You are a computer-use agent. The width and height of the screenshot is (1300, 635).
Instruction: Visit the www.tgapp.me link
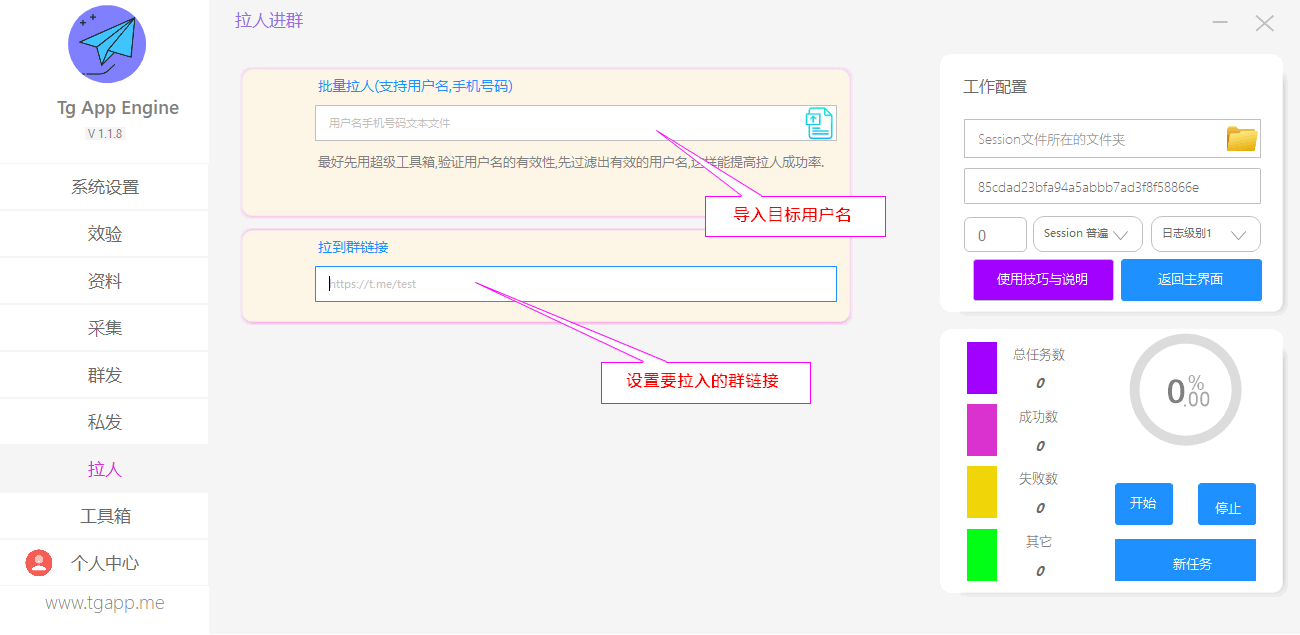104,603
